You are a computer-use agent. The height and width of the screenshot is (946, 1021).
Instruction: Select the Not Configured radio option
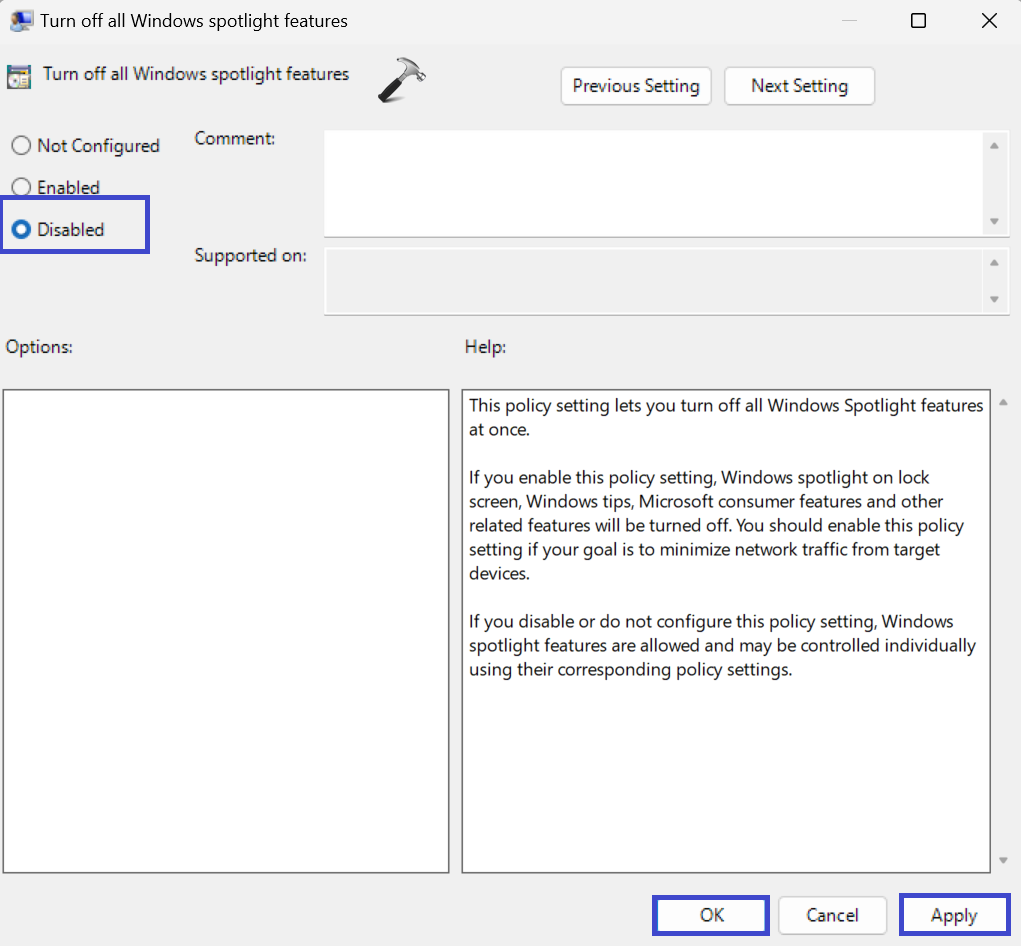pos(21,146)
